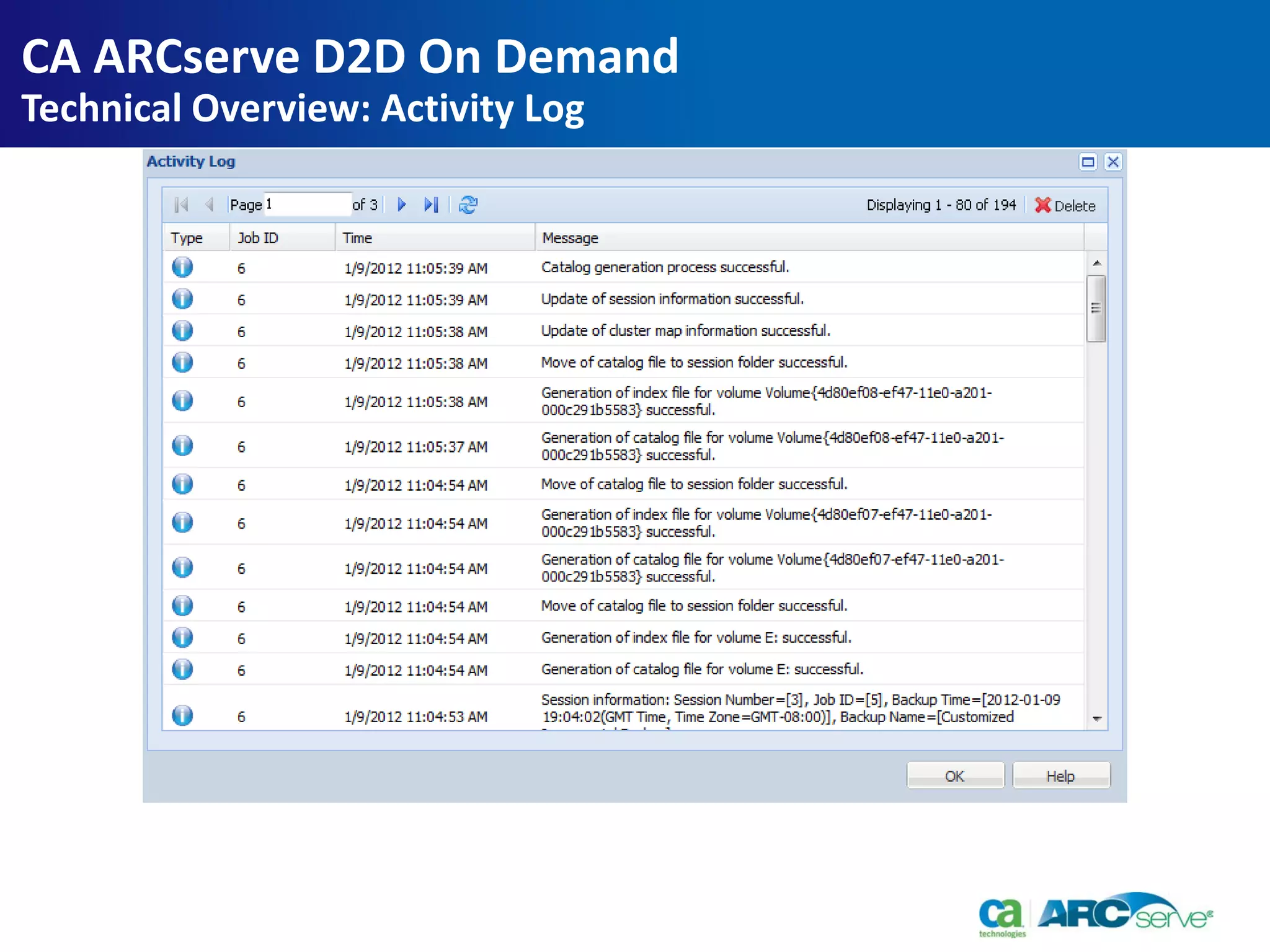This screenshot has width=1270, height=952.
Task: Refresh the activity log list
Action: pyautogui.click(x=468, y=205)
